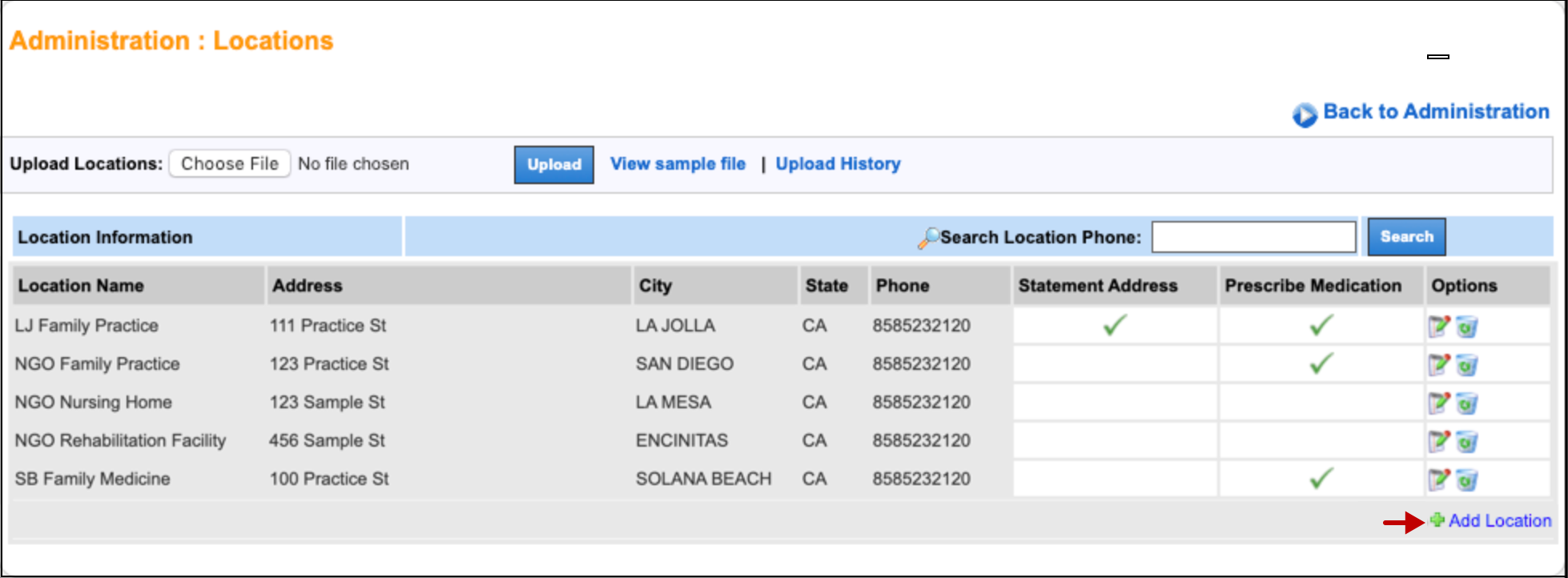1568x578 pixels.
Task: Click the Back to Administration arrow icon
Action: coord(1305,114)
